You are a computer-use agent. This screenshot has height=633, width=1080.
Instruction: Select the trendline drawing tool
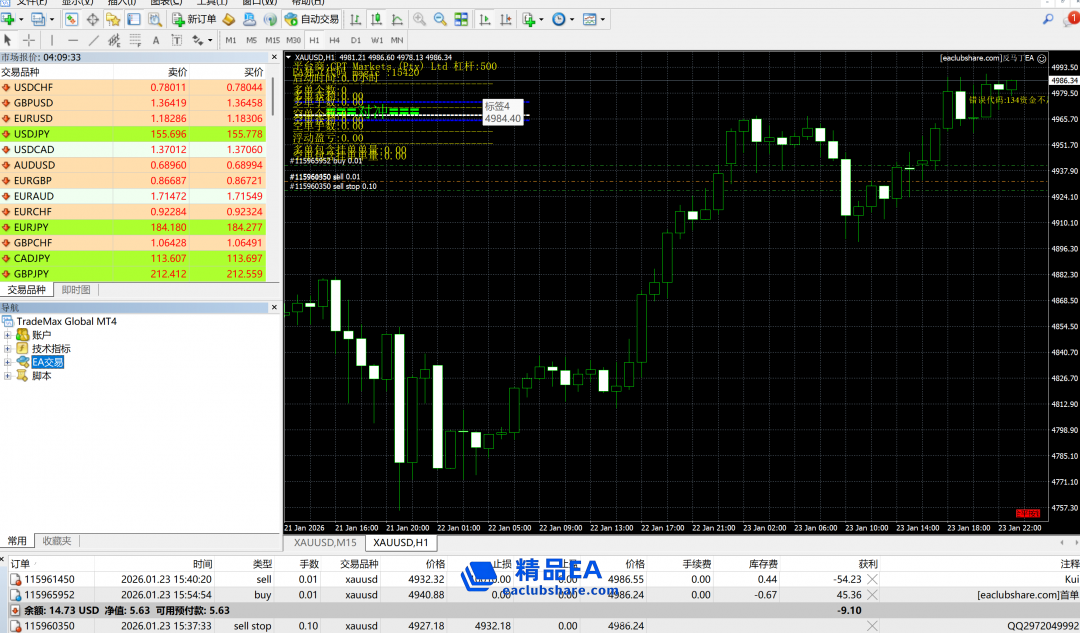[94, 40]
